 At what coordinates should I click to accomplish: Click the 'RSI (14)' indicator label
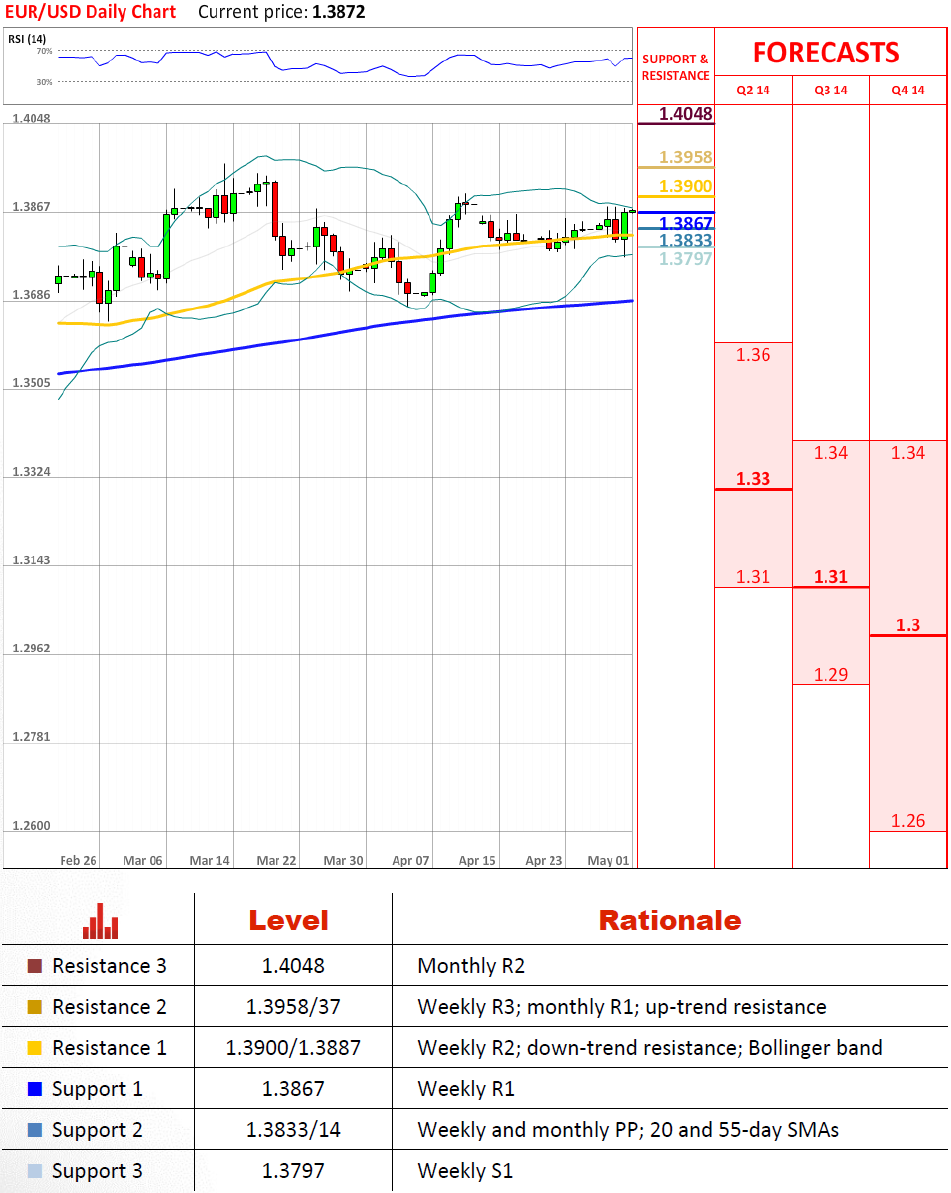point(27,39)
